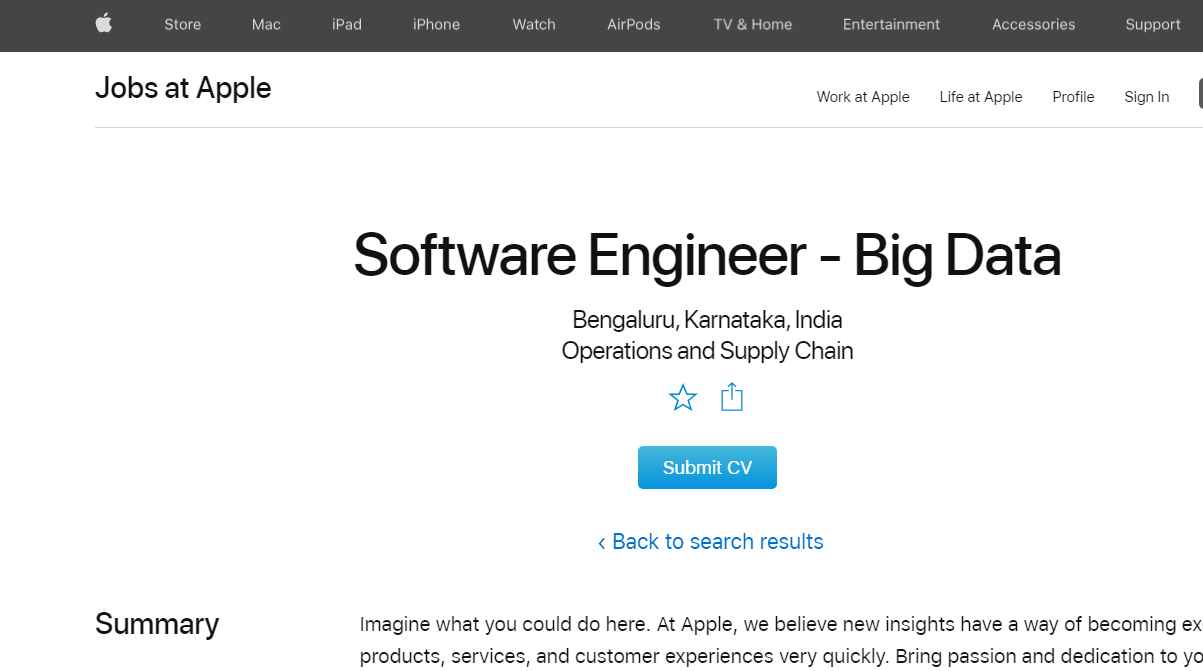Click the Sign In link

point(1147,97)
